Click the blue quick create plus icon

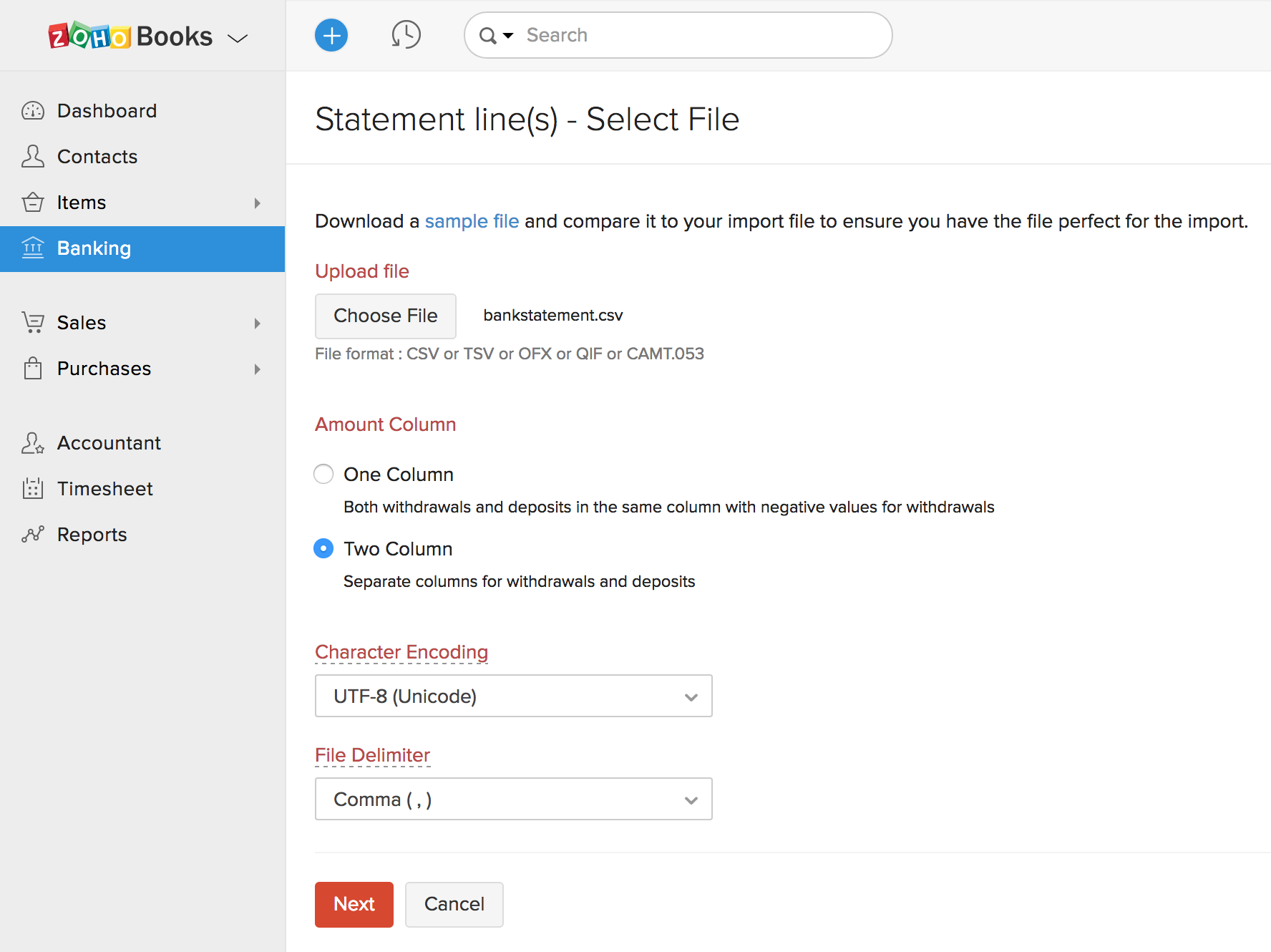331,35
